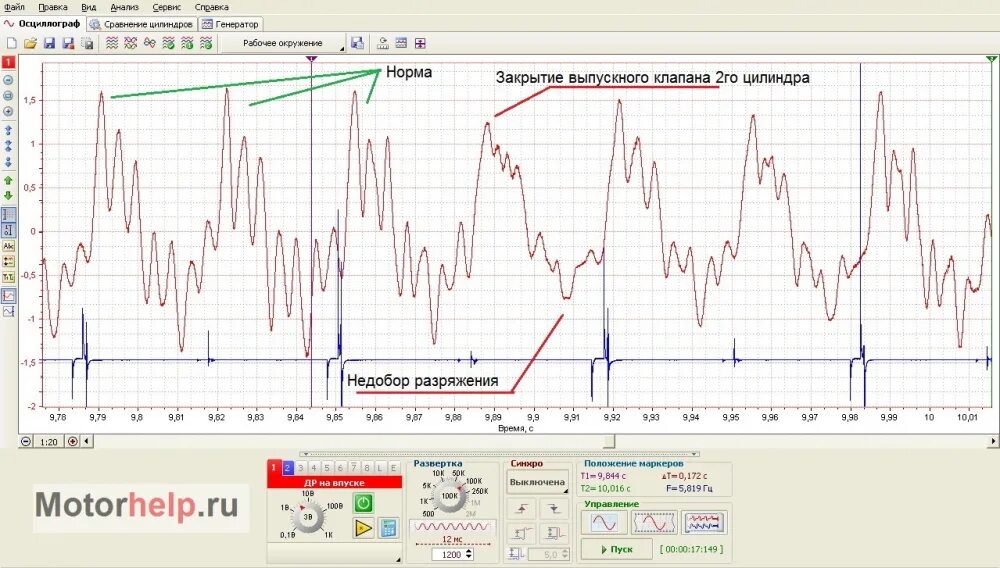Expand the ДР на впуске channel panel corner arrow

click(398, 559)
